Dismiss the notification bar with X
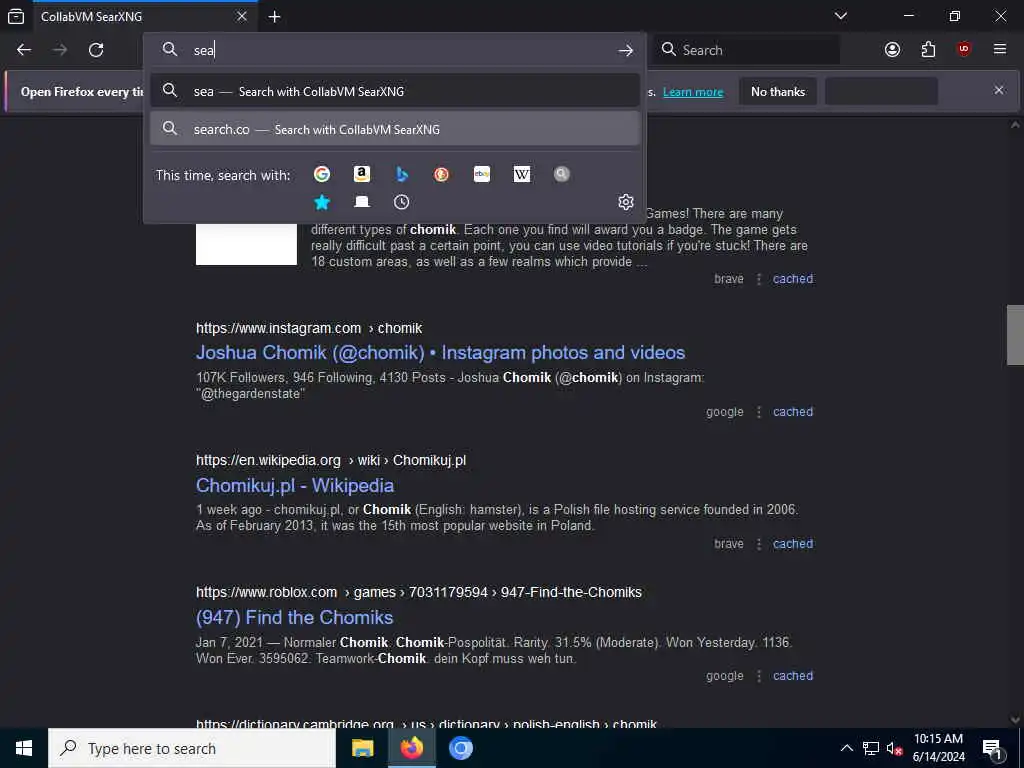 click(x=999, y=90)
